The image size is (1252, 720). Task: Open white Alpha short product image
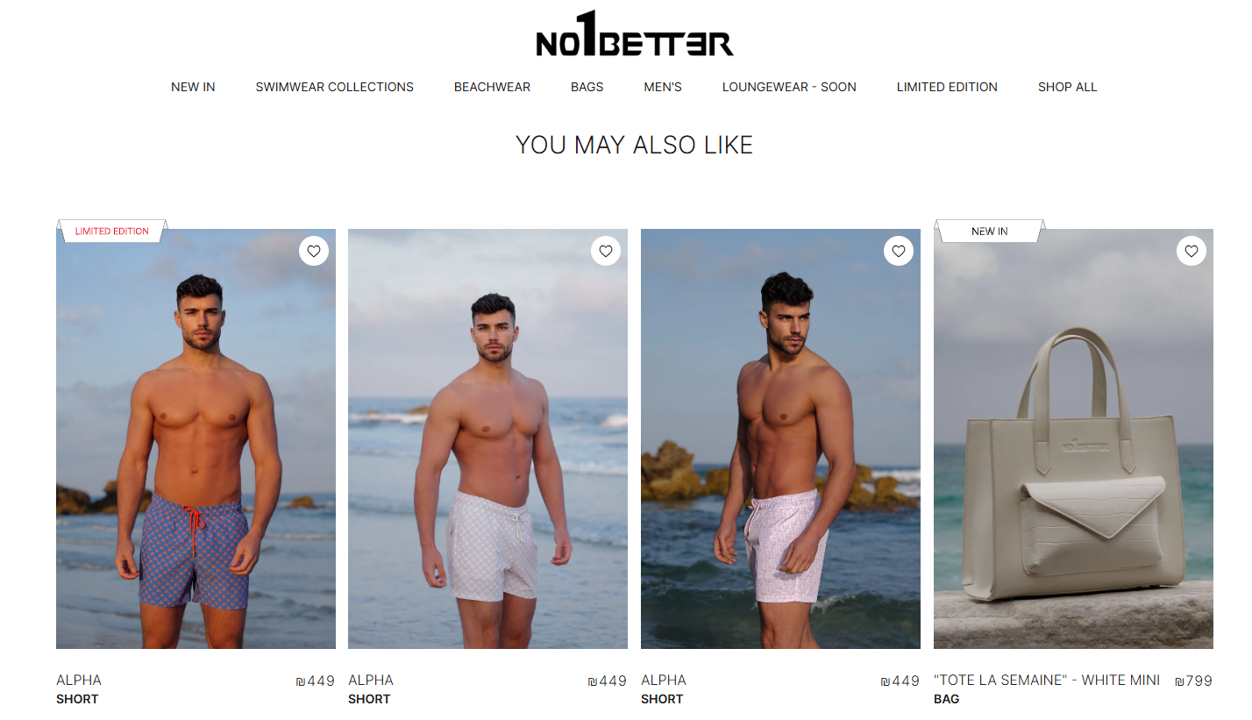(x=488, y=439)
